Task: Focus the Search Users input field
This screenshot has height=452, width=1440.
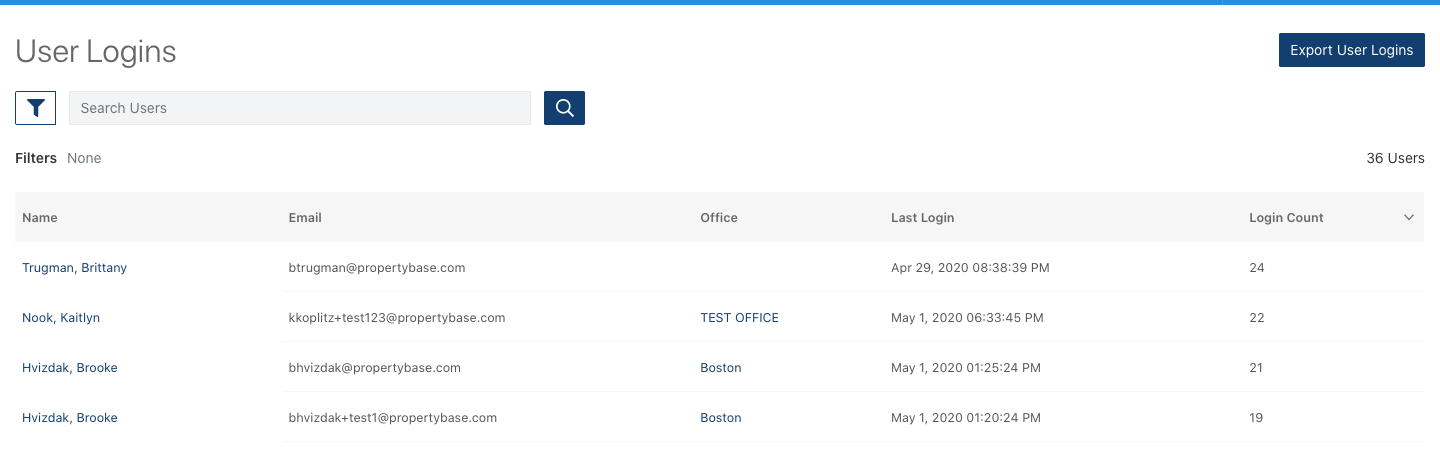Action: (x=300, y=108)
